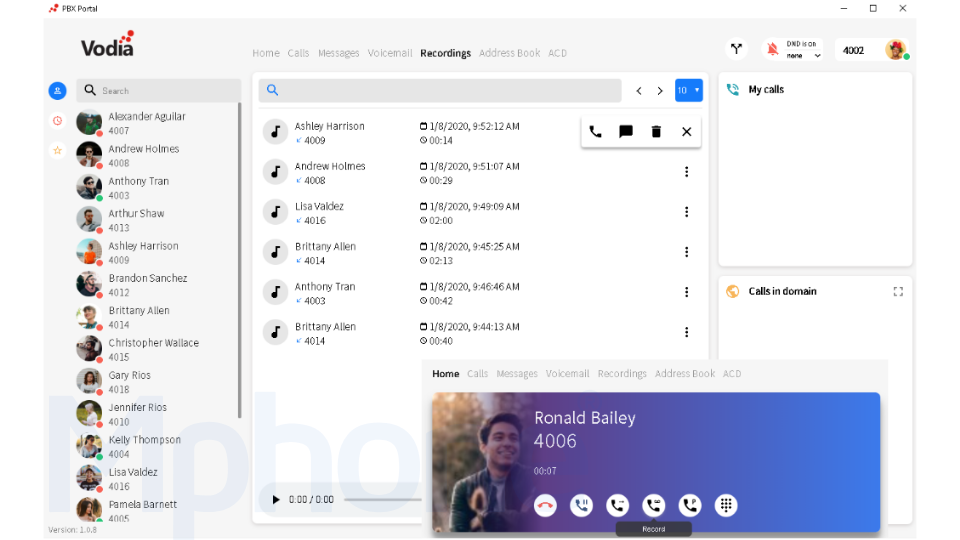Go to previous page of recordings
960x540 pixels.
click(x=639, y=91)
